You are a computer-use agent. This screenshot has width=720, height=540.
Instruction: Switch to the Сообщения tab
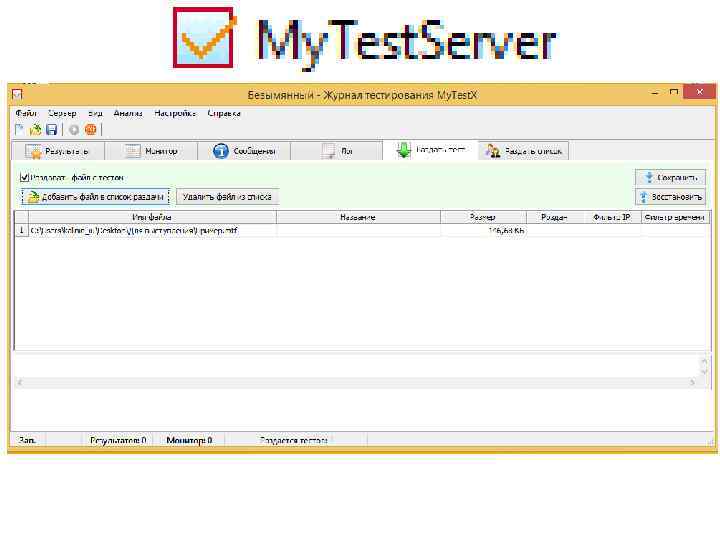point(244,151)
